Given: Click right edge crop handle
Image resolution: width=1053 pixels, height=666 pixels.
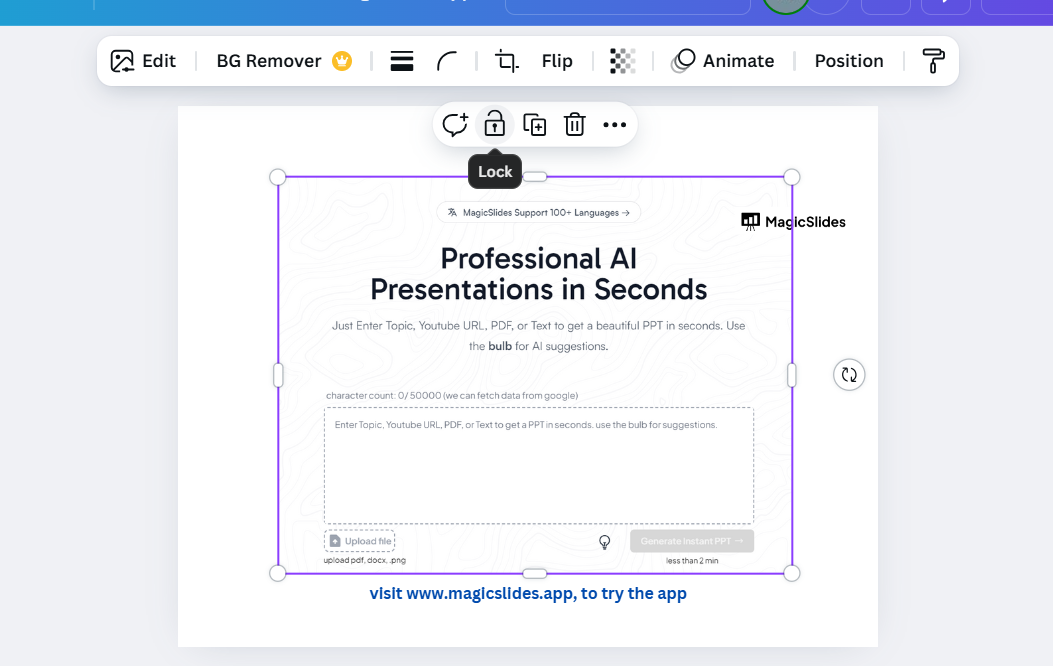Looking at the screenshot, I should [x=792, y=375].
